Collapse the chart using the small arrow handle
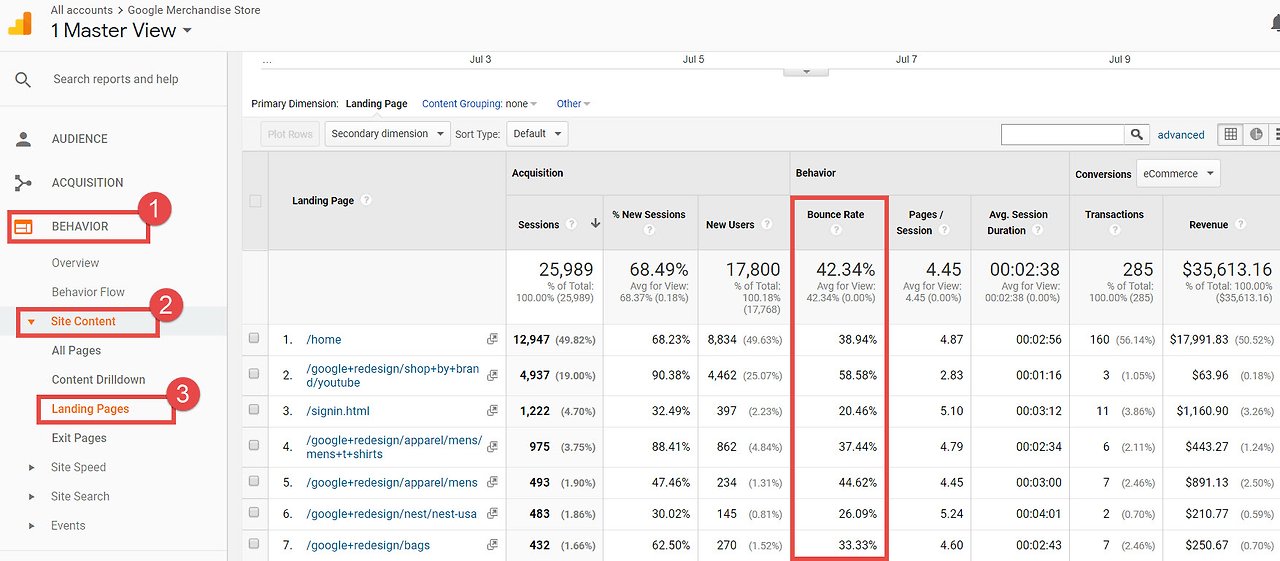The height and width of the screenshot is (561, 1280). point(806,71)
